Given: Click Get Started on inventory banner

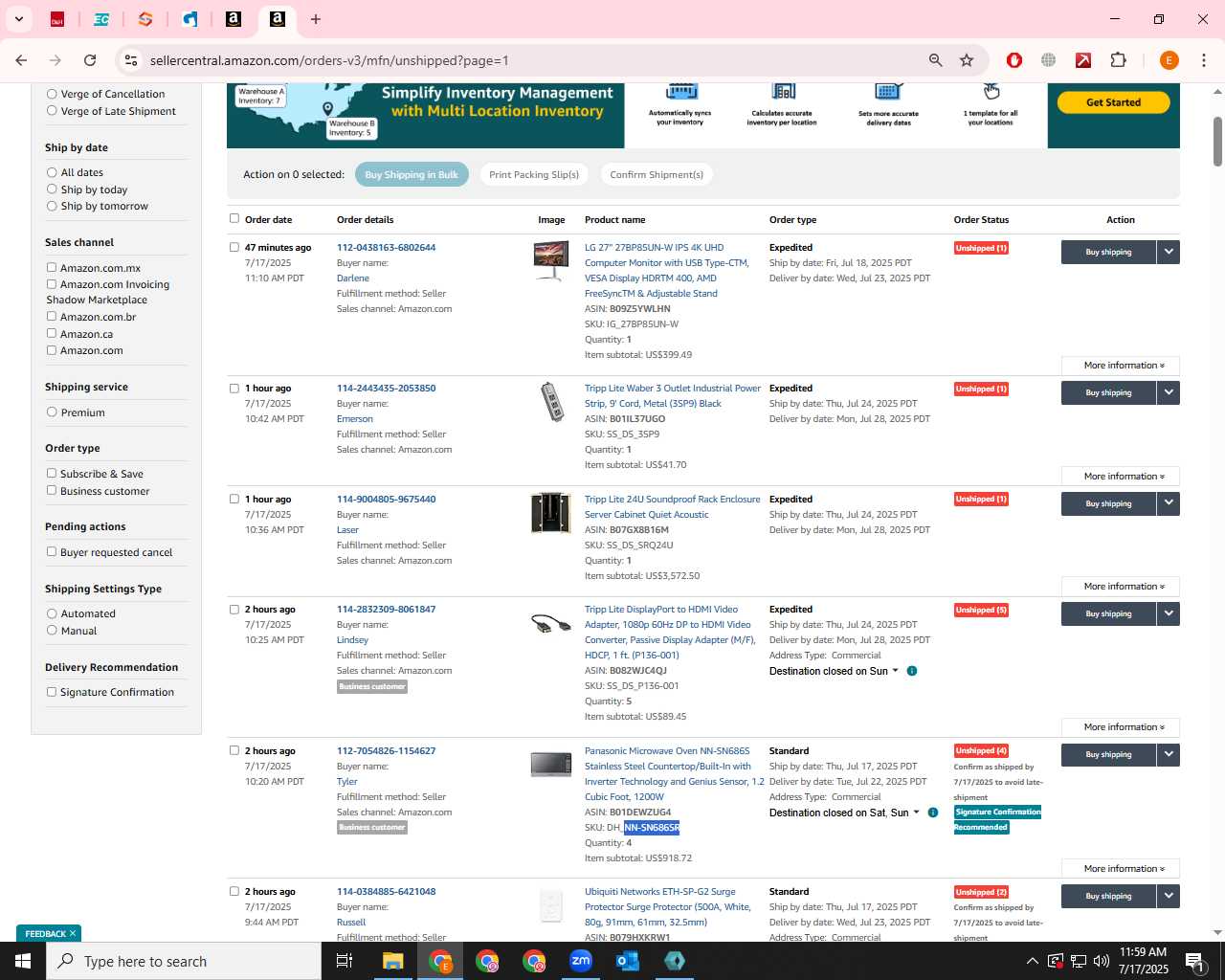Looking at the screenshot, I should [x=1113, y=102].
